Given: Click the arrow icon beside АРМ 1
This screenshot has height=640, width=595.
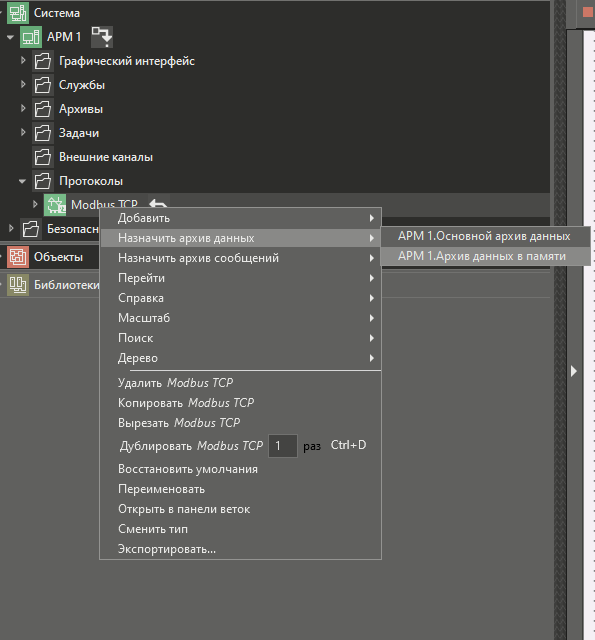Looking at the screenshot, I should pos(102,37).
